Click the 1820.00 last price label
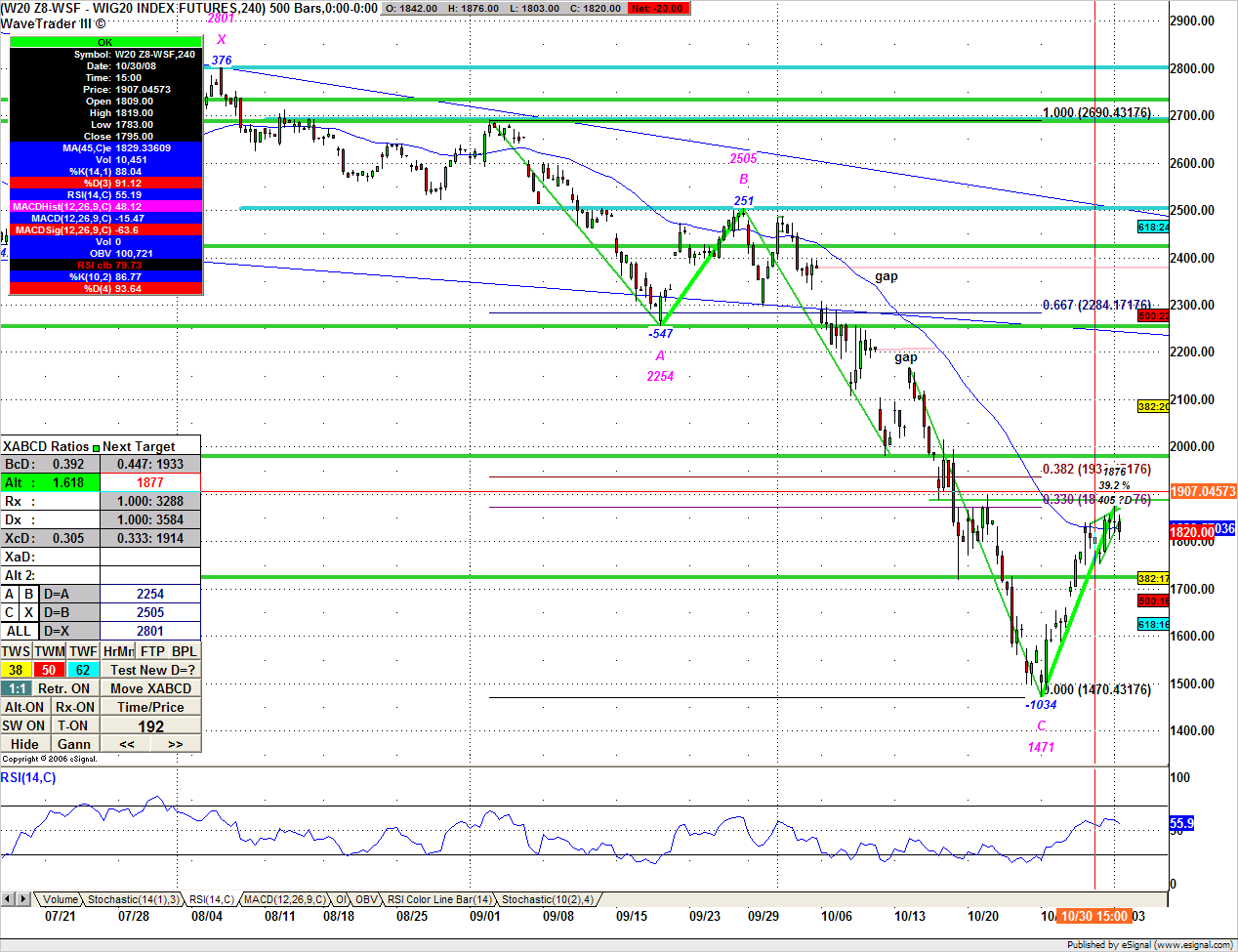Image resolution: width=1238 pixels, height=952 pixels. point(1191,532)
